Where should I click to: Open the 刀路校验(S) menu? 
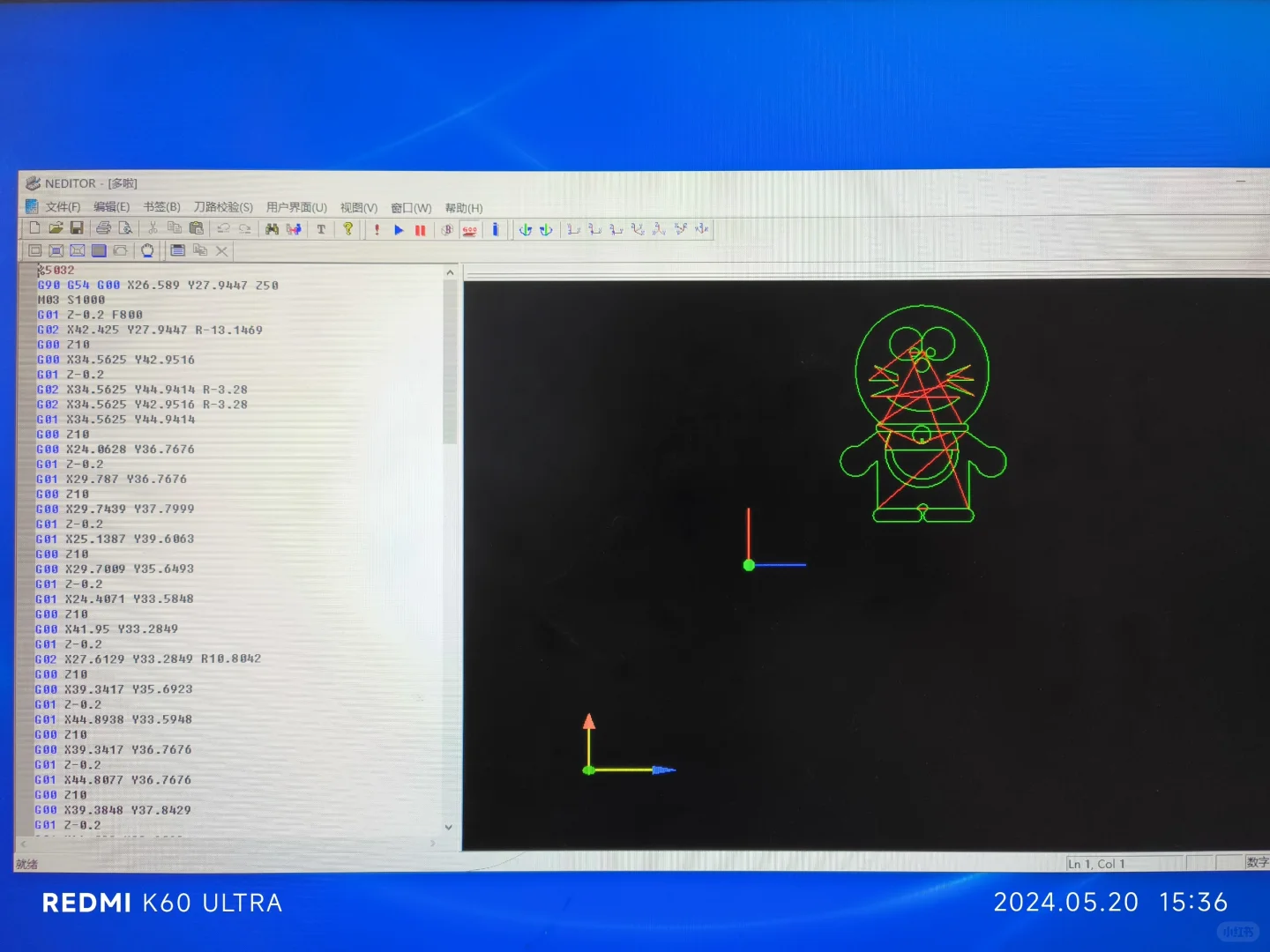[223, 207]
